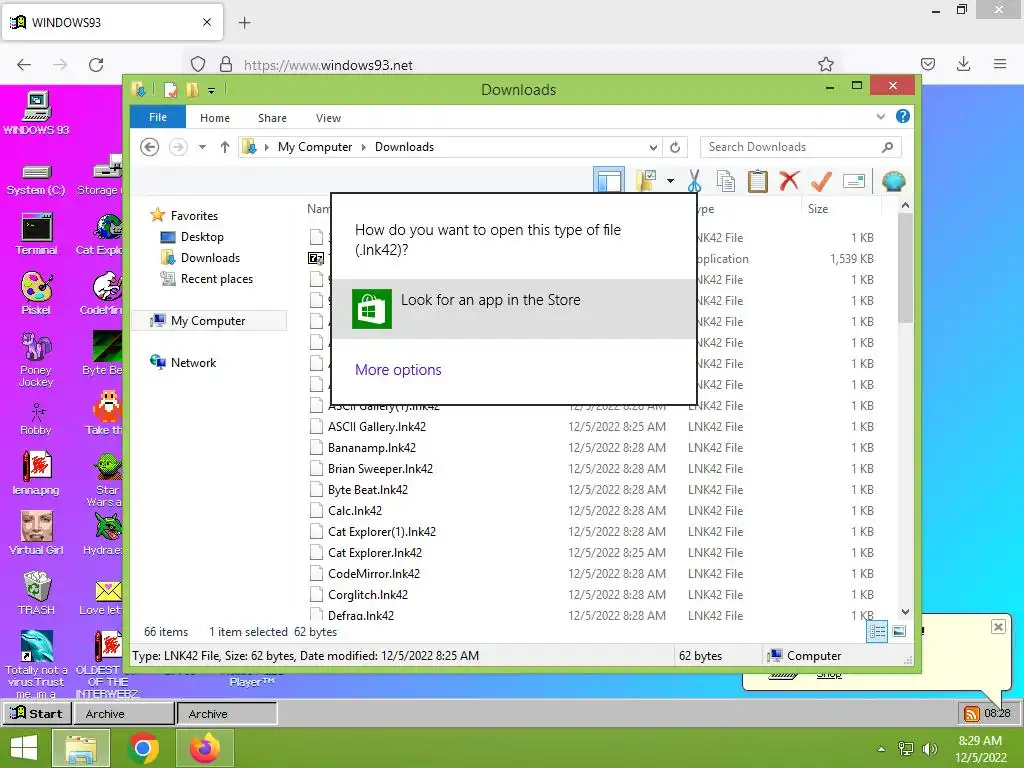Open the Terminal desktop icon

(x=36, y=234)
